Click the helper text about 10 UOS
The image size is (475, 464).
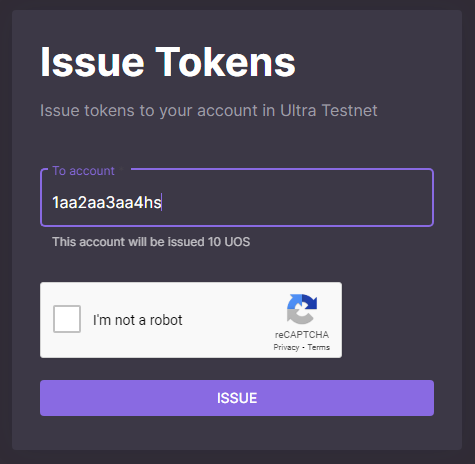[151, 242]
